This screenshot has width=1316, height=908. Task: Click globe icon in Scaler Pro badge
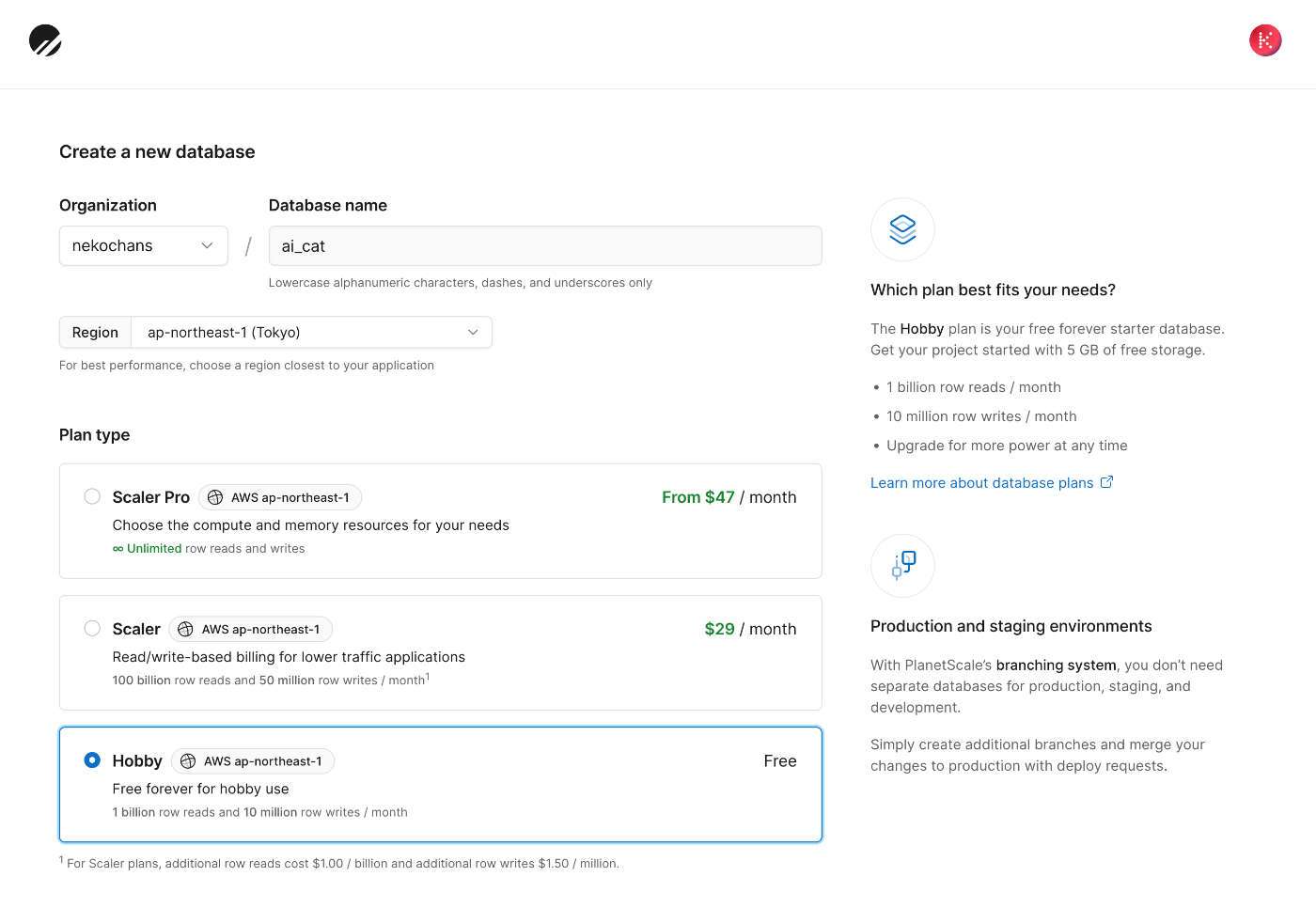tap(215, 497)
